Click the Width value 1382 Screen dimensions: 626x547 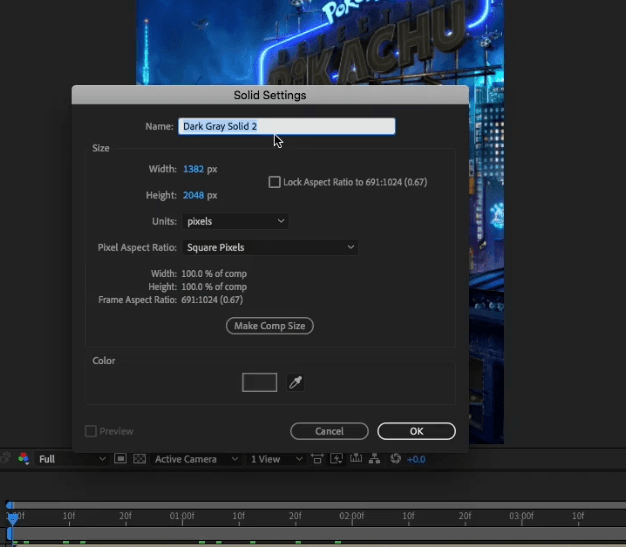click(193, 169)
